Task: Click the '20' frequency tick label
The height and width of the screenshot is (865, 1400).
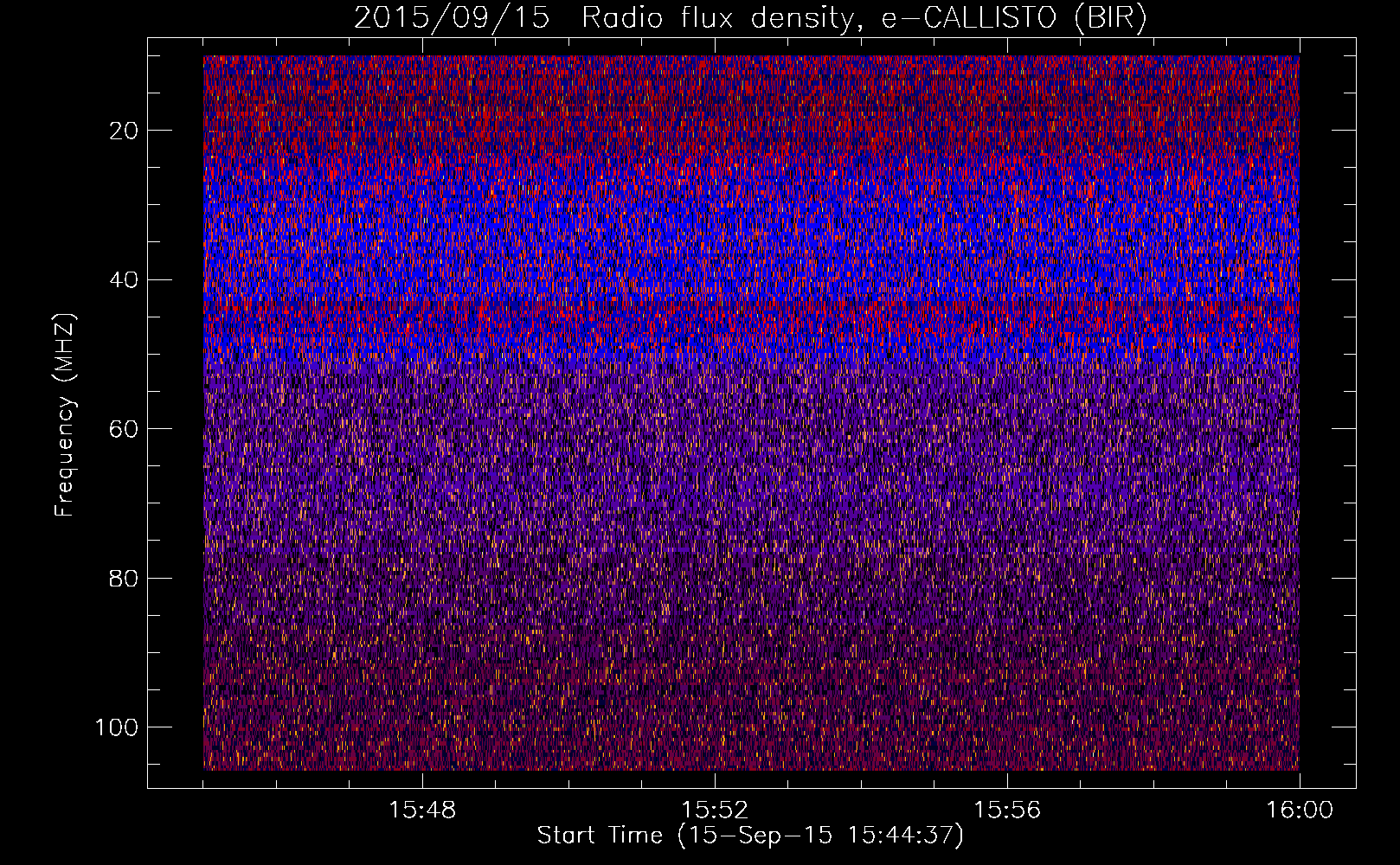Action: pyautogui.click(x=125, y=131)
